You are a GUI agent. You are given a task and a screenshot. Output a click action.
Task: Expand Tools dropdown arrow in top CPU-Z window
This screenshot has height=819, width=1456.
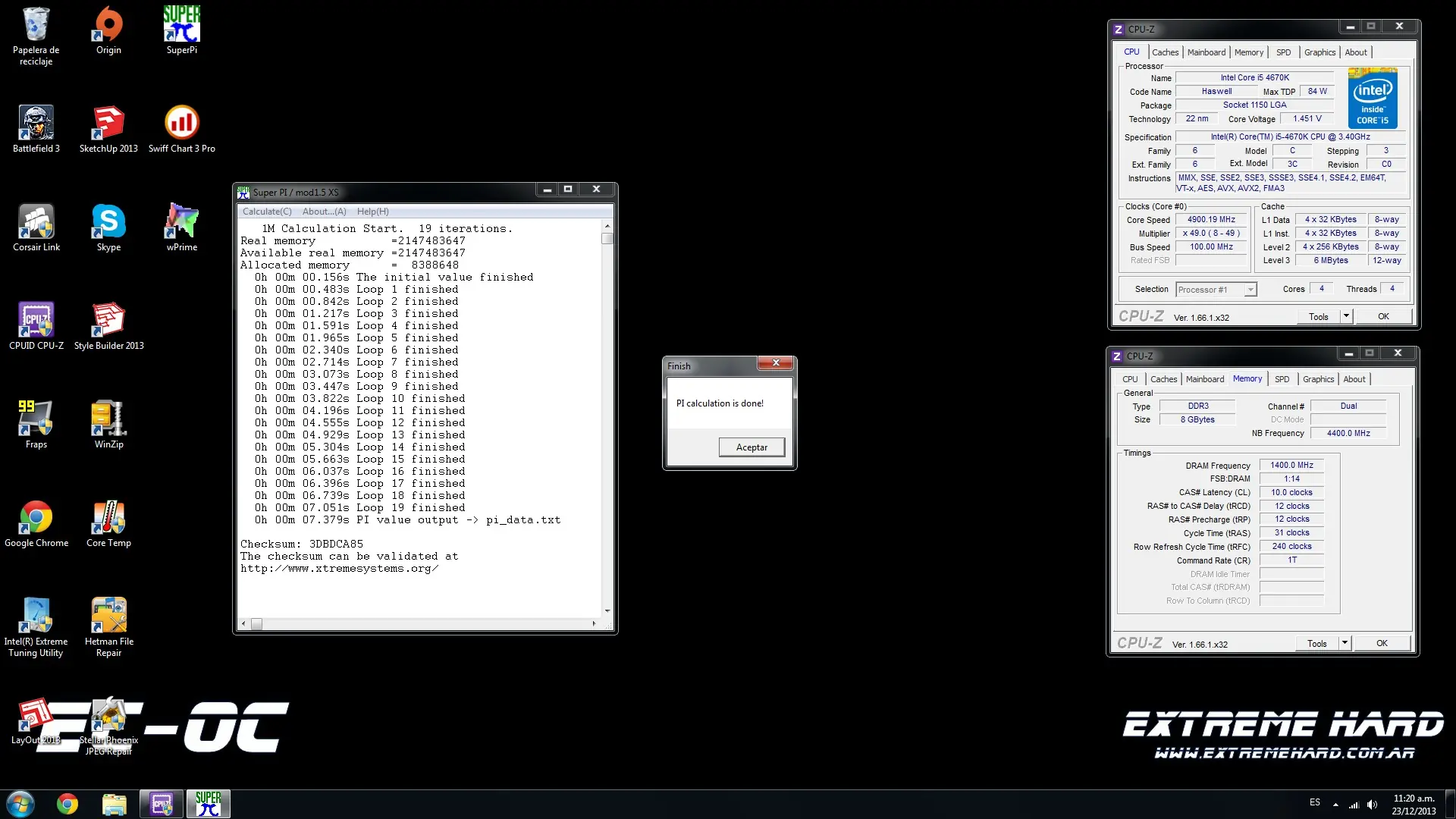click(x=1346, y=317)
